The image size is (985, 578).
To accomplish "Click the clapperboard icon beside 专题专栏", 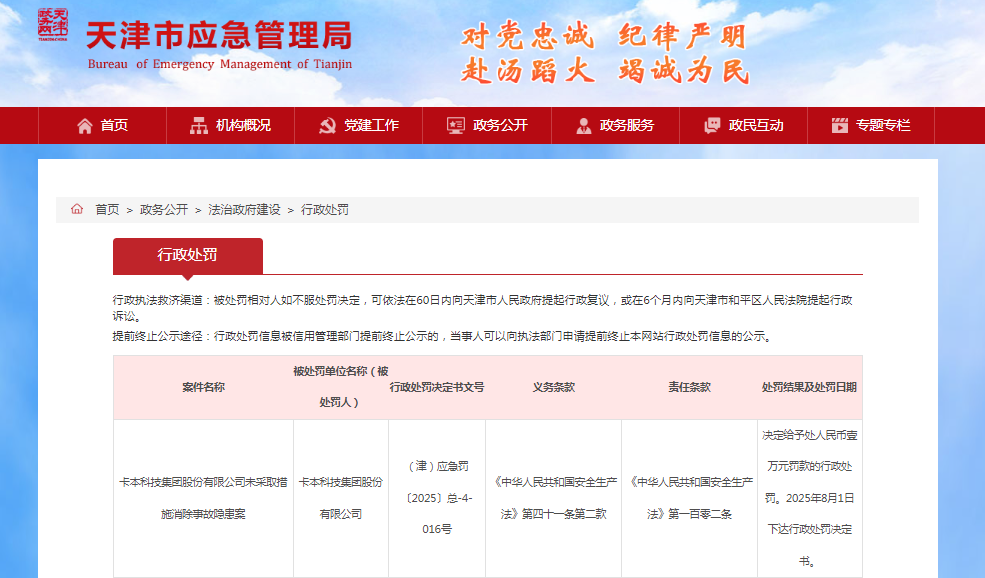I will [x=840, y=126].
